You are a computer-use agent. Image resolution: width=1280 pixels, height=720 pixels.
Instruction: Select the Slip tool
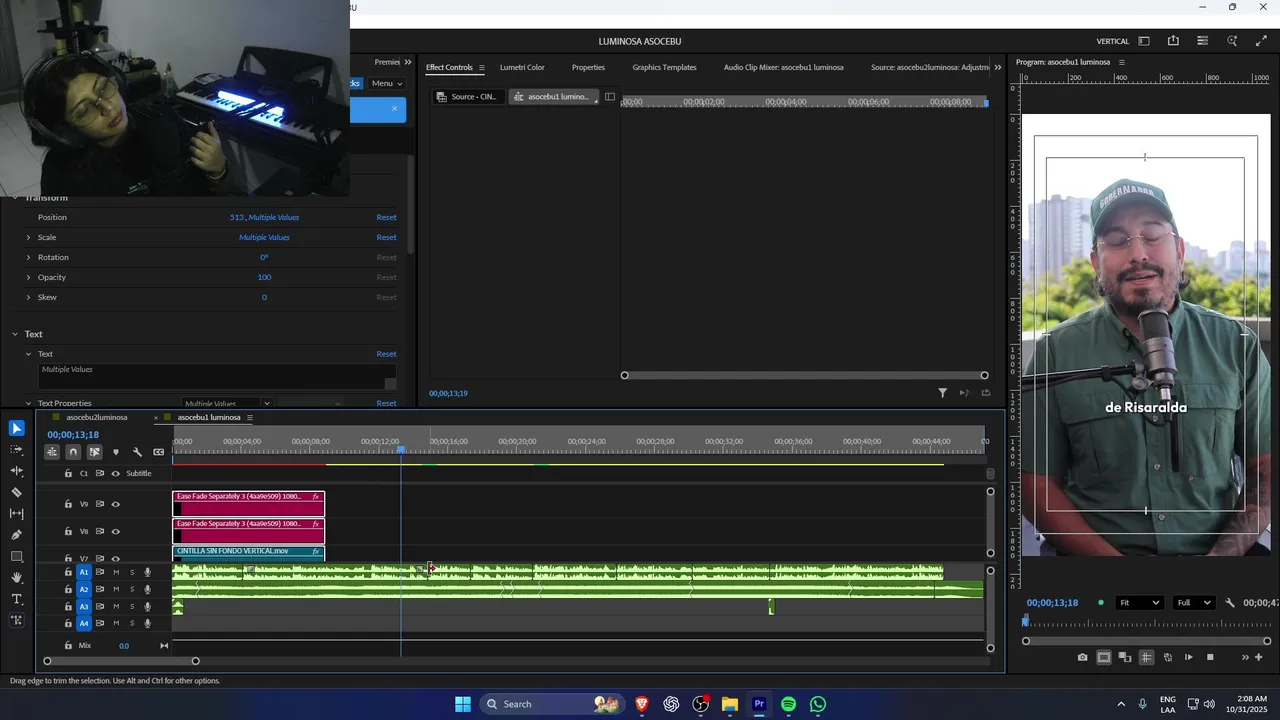coord(17,513)
